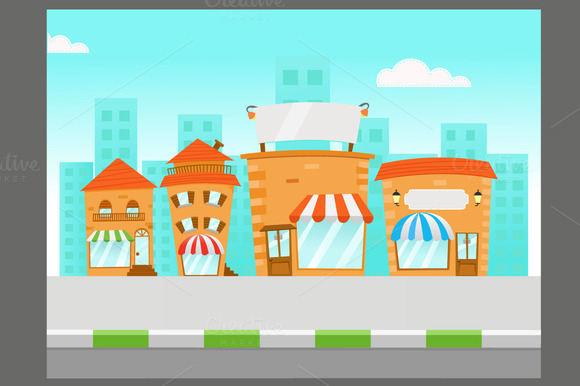The image size is (580, 386).
Task: Click the right wall lantern beside shop sign
Action: click(x=478, y=197)
